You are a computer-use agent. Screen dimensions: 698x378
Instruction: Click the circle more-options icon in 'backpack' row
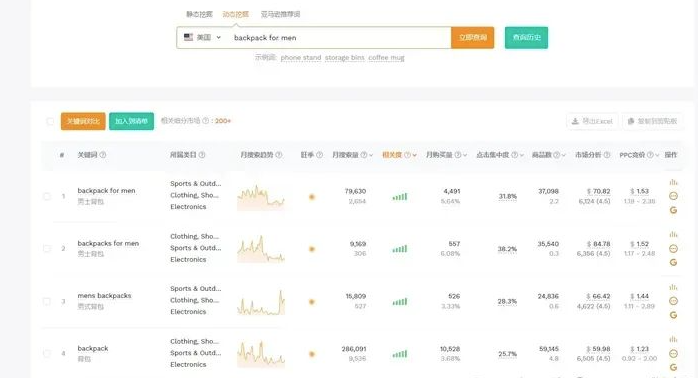click(673, 354)
